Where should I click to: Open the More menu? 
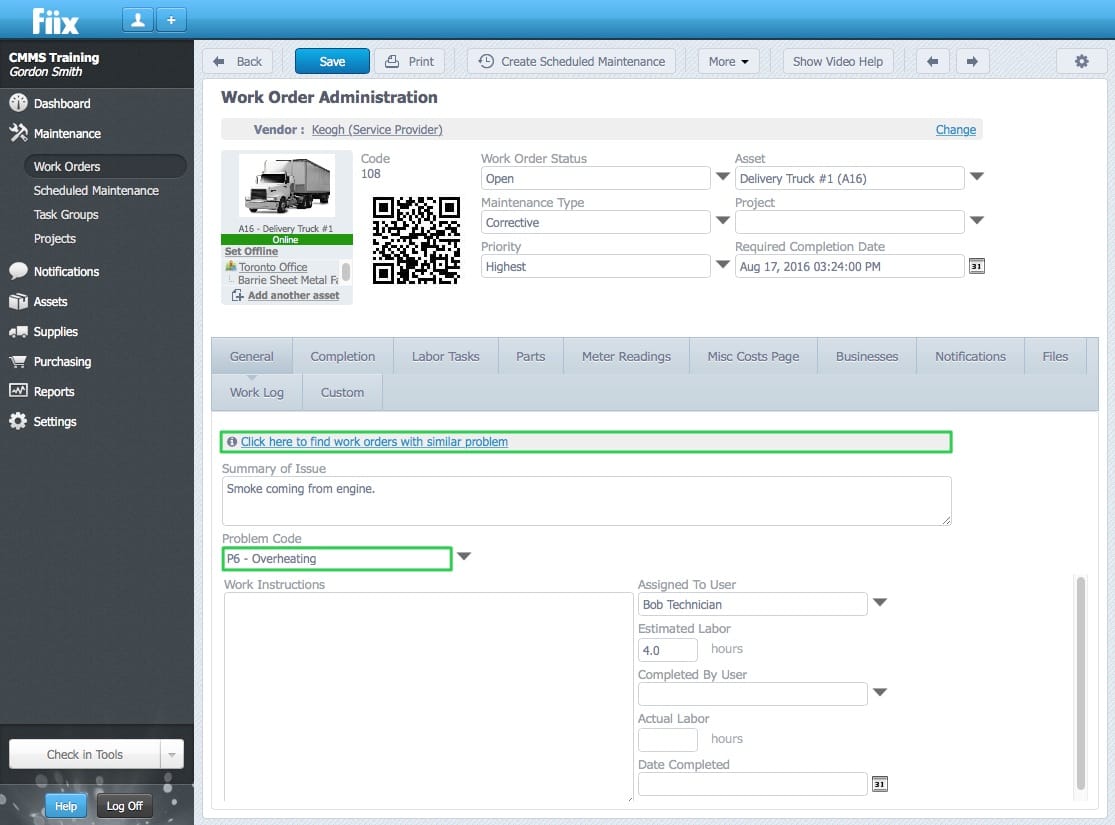pos(728,61)
